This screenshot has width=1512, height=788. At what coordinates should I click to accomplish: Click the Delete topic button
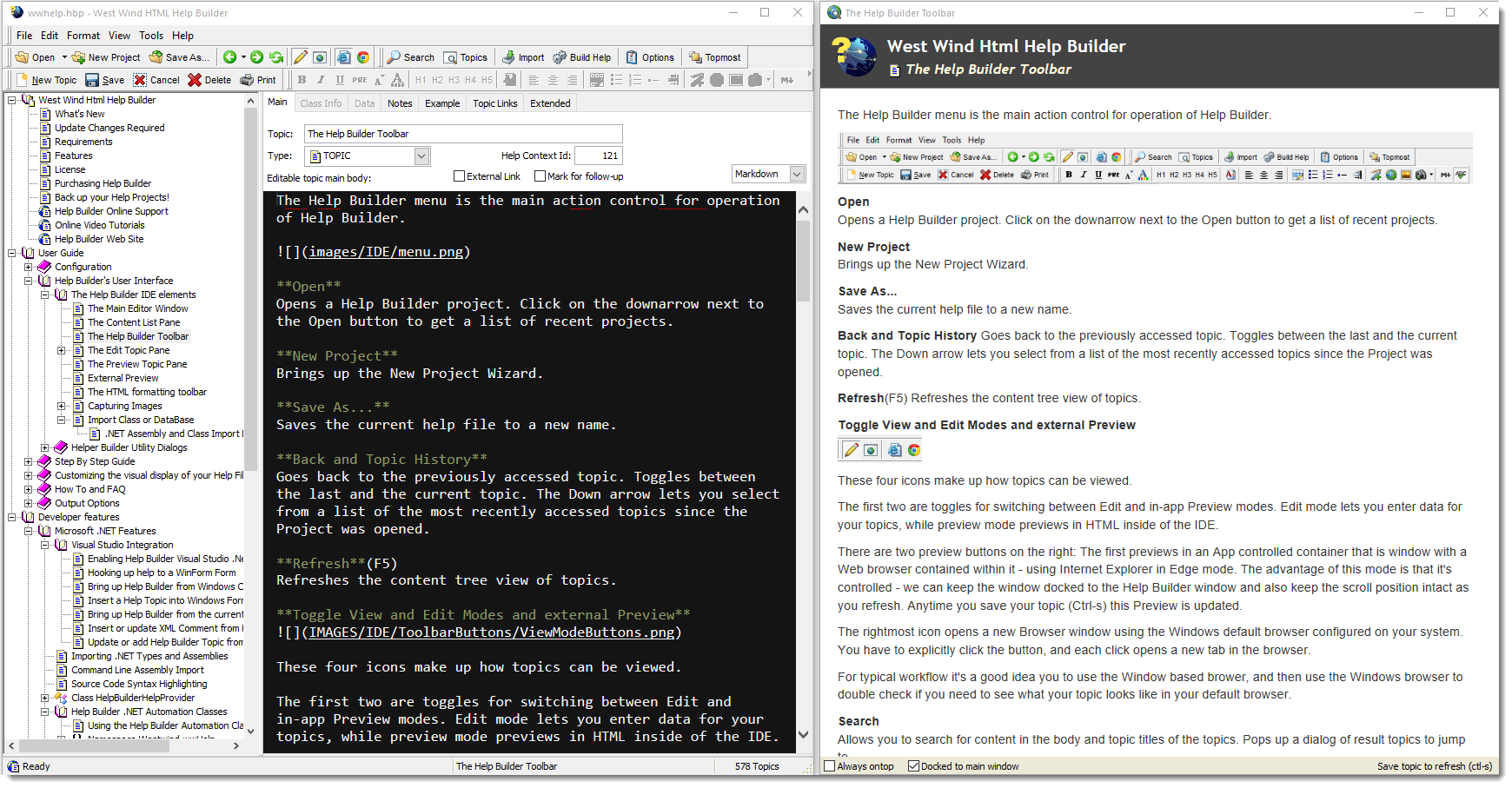209,80
